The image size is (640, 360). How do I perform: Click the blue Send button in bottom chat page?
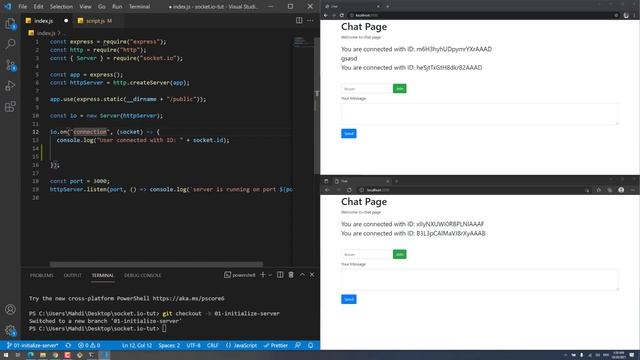tap(349, 299)
